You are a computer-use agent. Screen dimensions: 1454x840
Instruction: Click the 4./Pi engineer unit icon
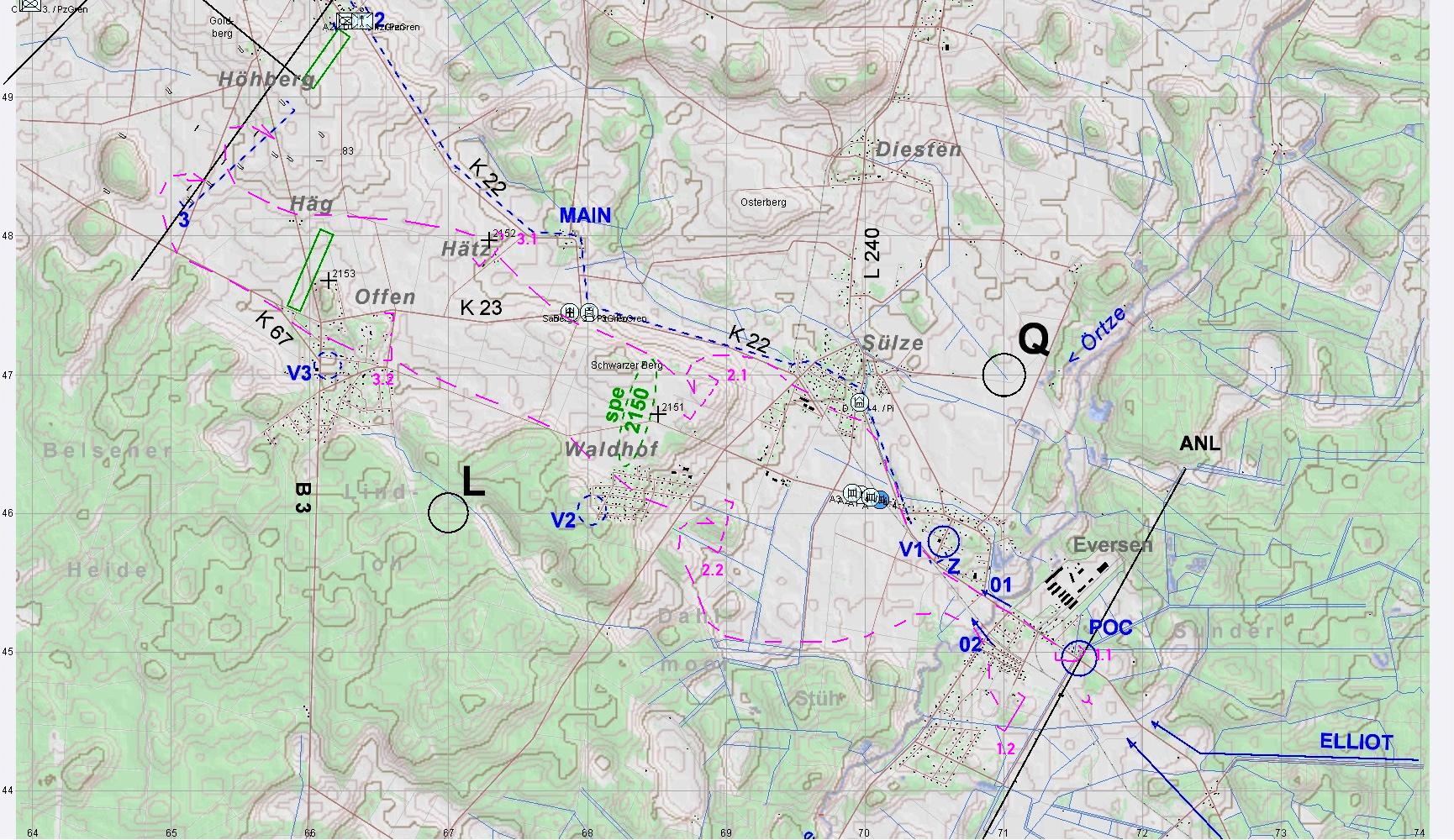pyautogui.click(x=858, y=402)
